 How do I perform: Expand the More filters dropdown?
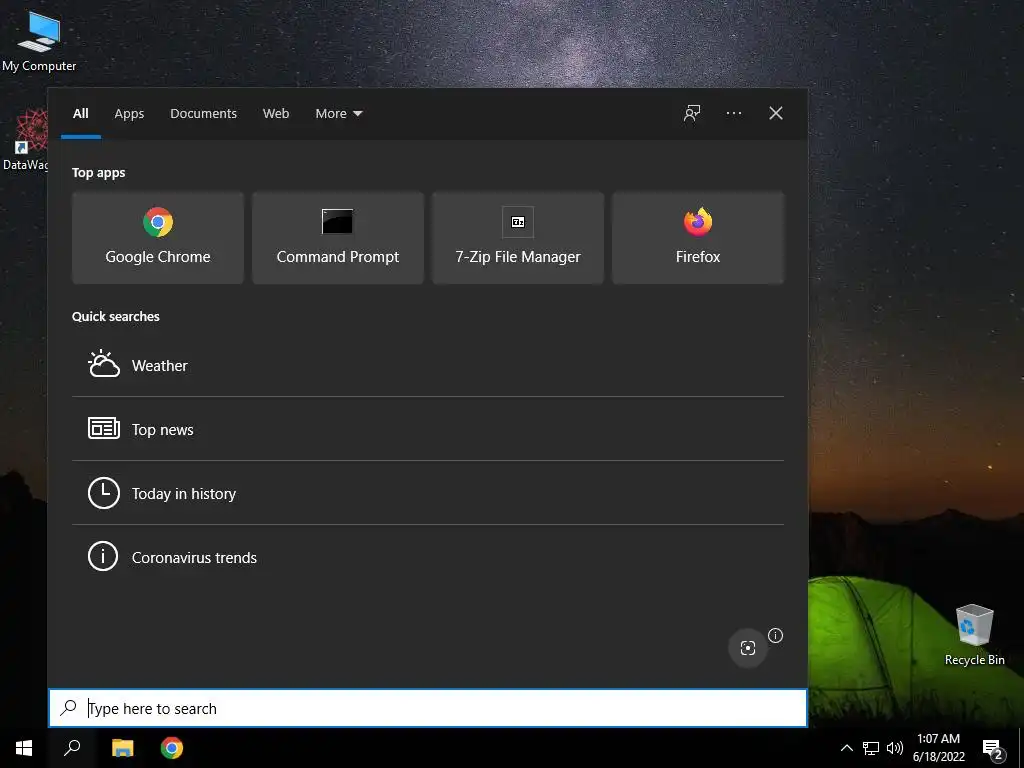[338, 114]
